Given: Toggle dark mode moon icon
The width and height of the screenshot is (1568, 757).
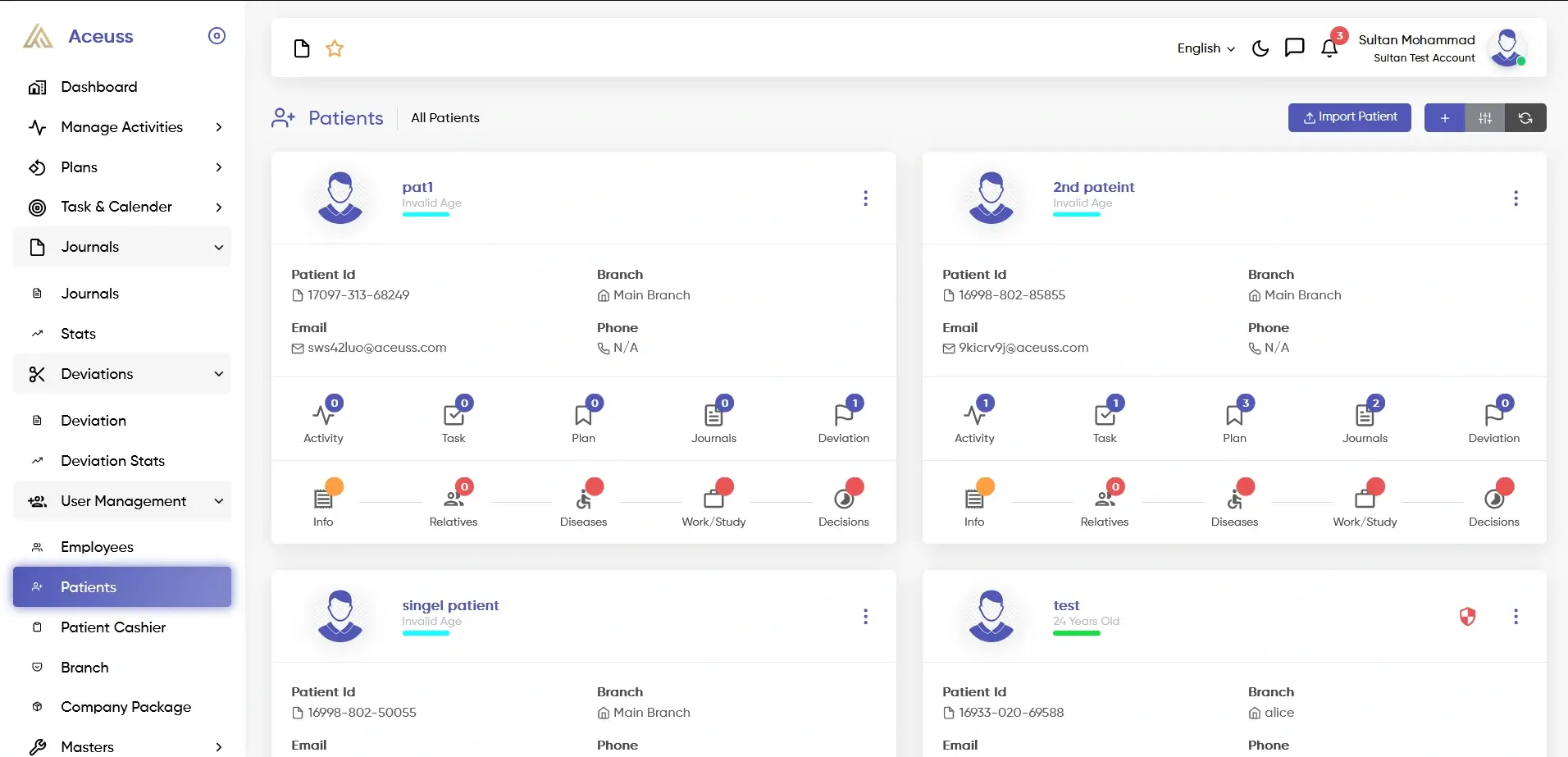Looking at the screenshot, I should 1260,48.
